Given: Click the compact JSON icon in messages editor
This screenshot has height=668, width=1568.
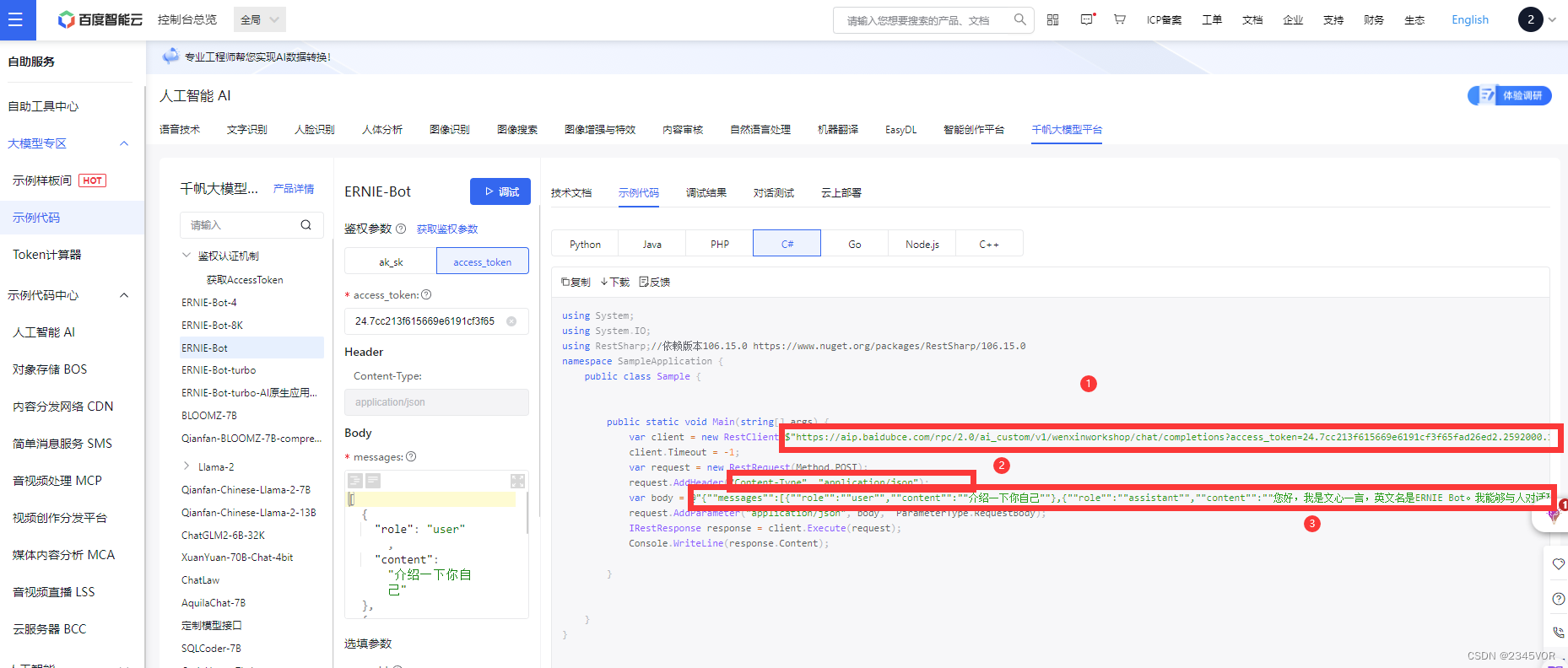Looking at the screenshot, I should click(373, 481).
